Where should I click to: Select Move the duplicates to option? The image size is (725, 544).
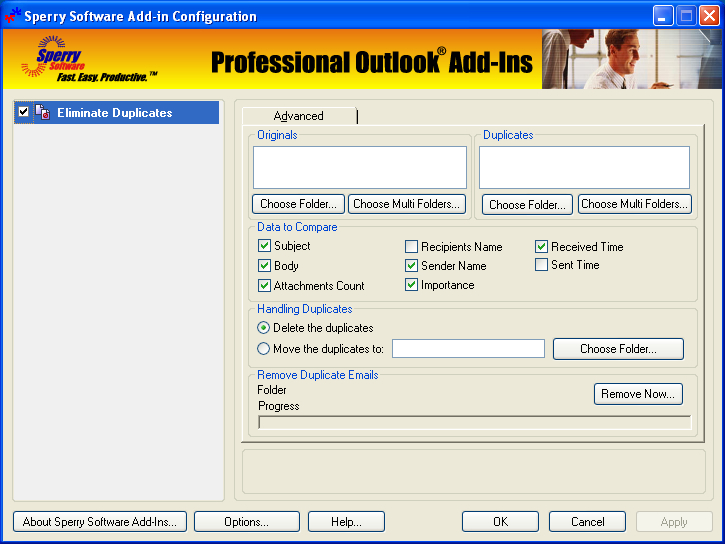pos(263,348)
